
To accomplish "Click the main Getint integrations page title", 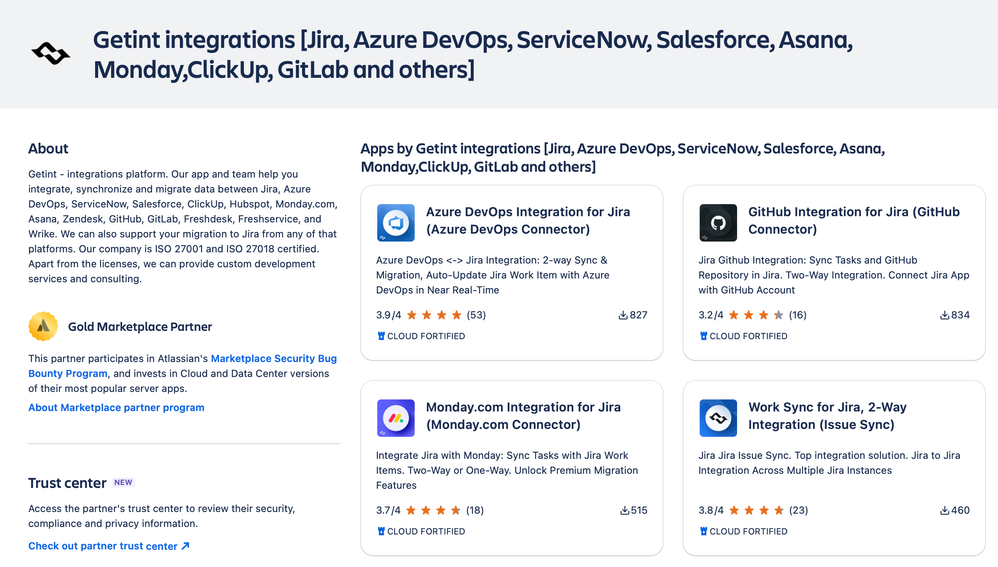I will pos(473,55).
